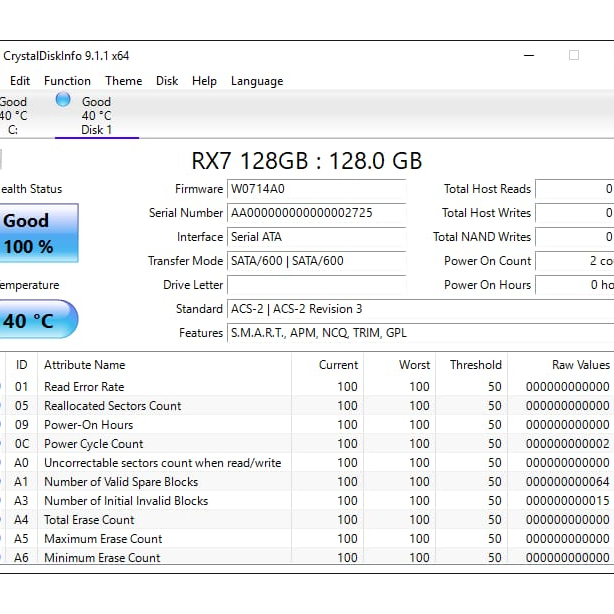Click raw value 000000000002 for Power Cycle Count
Image resolution: width=614 pixels, height=614 pixels.
click(x=567, y=444)
